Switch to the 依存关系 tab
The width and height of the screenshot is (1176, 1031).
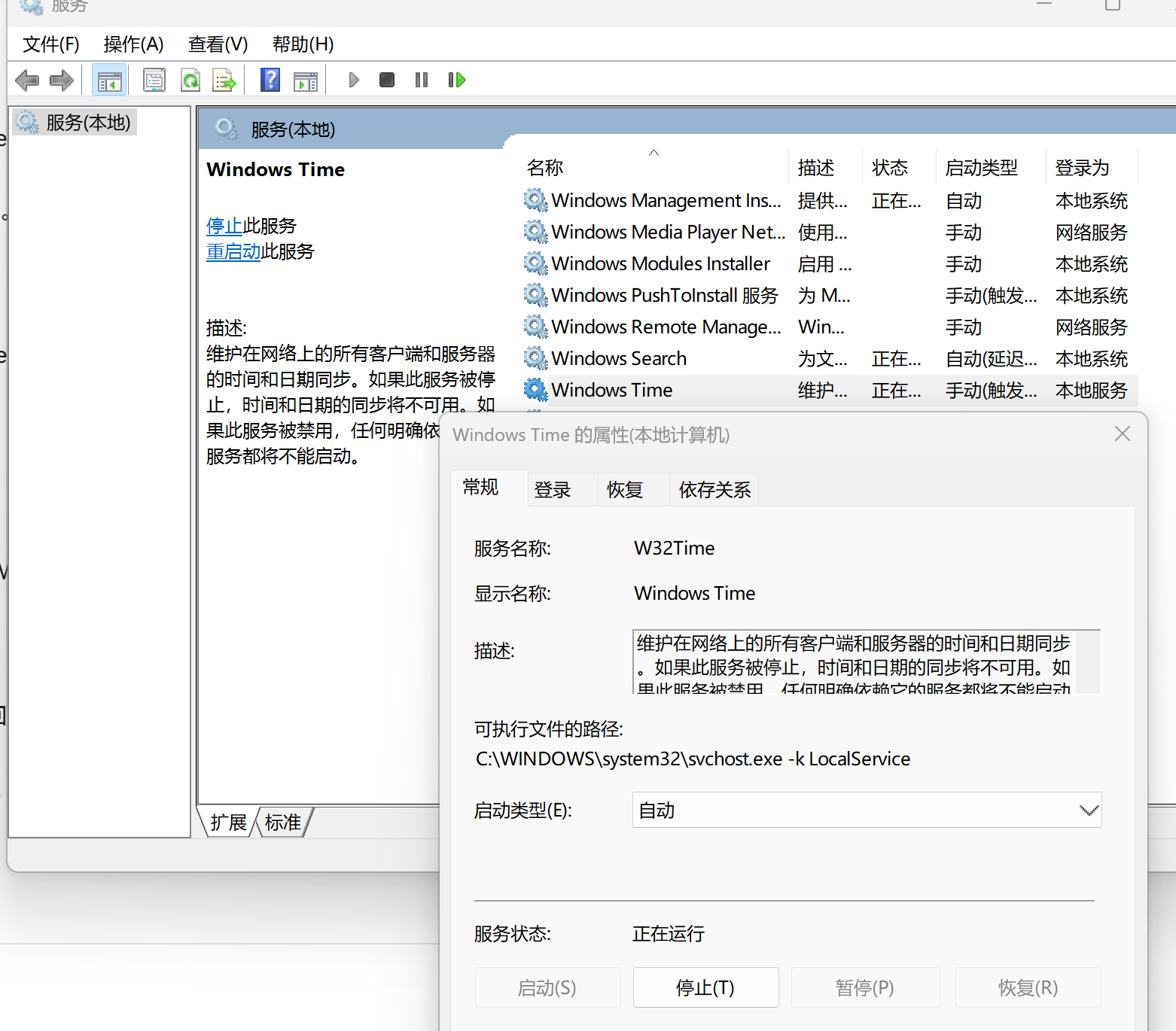click(x=714, y=490)
